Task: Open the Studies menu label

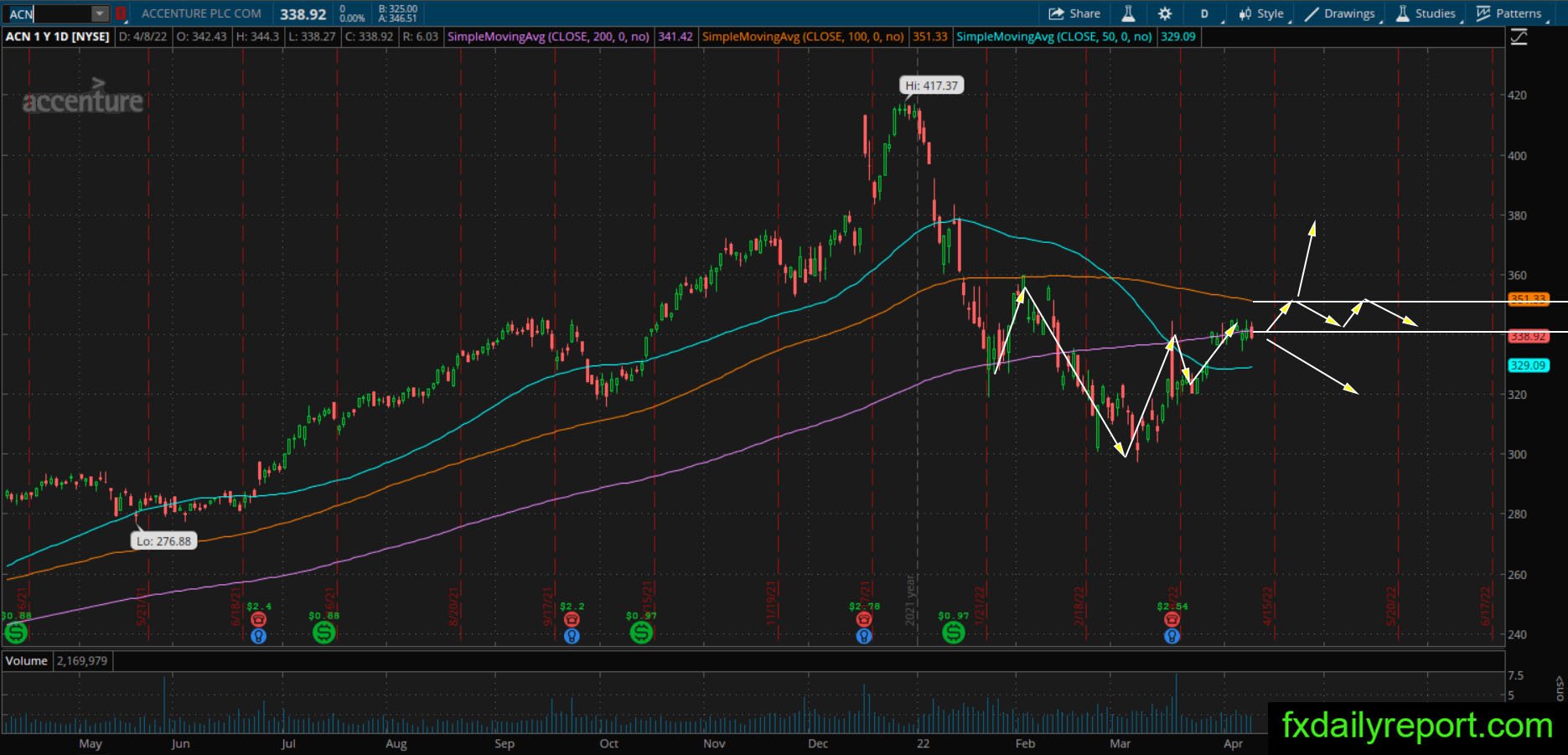Action: (1436, 13)
